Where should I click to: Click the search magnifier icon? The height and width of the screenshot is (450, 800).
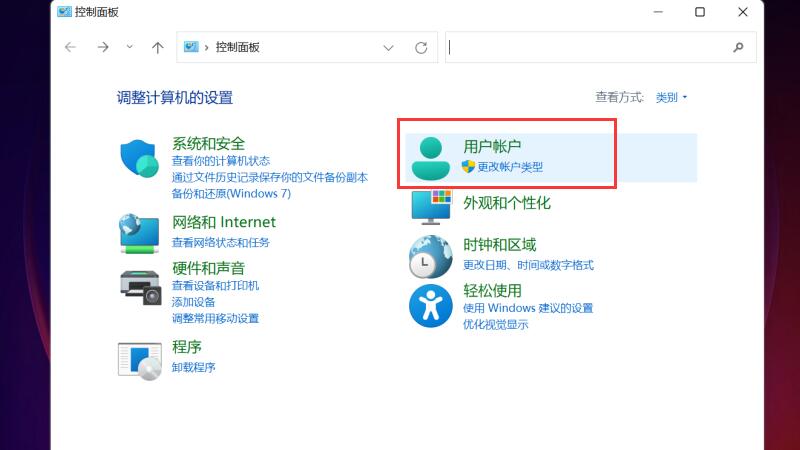[x=738, y=47]
